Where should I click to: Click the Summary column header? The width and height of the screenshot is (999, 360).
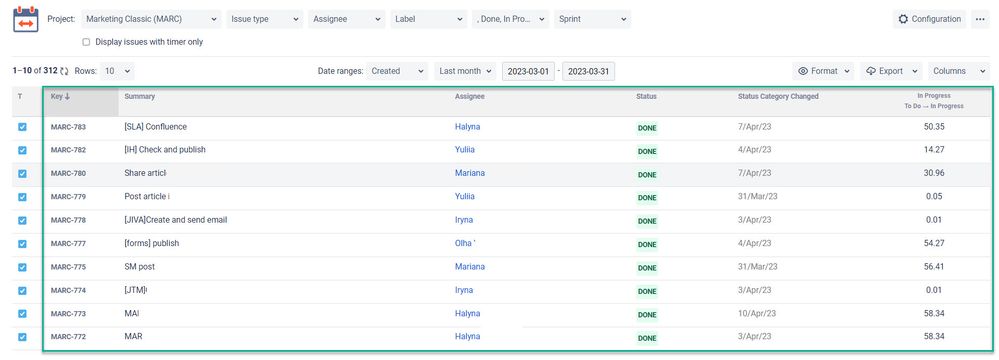click(140, 97)
